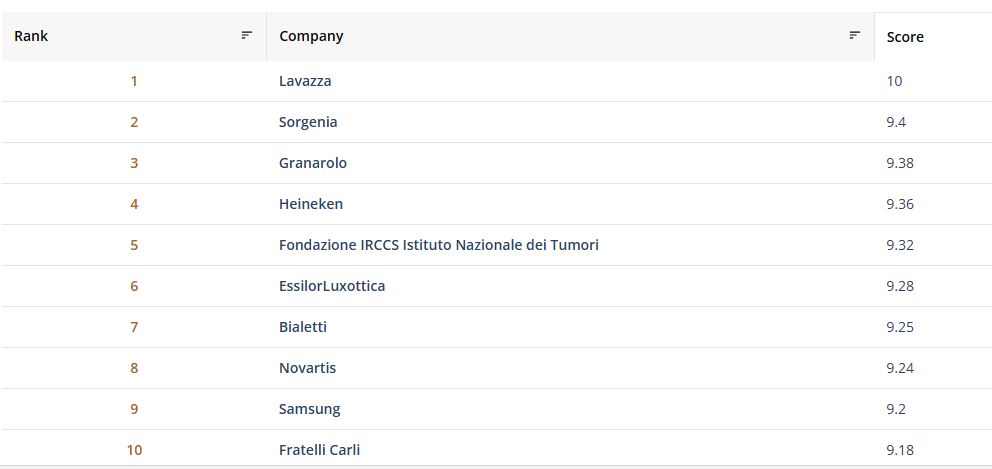Click rank number 10 cell
This screenshot has width=992, height=469.
tap(134, 450)
